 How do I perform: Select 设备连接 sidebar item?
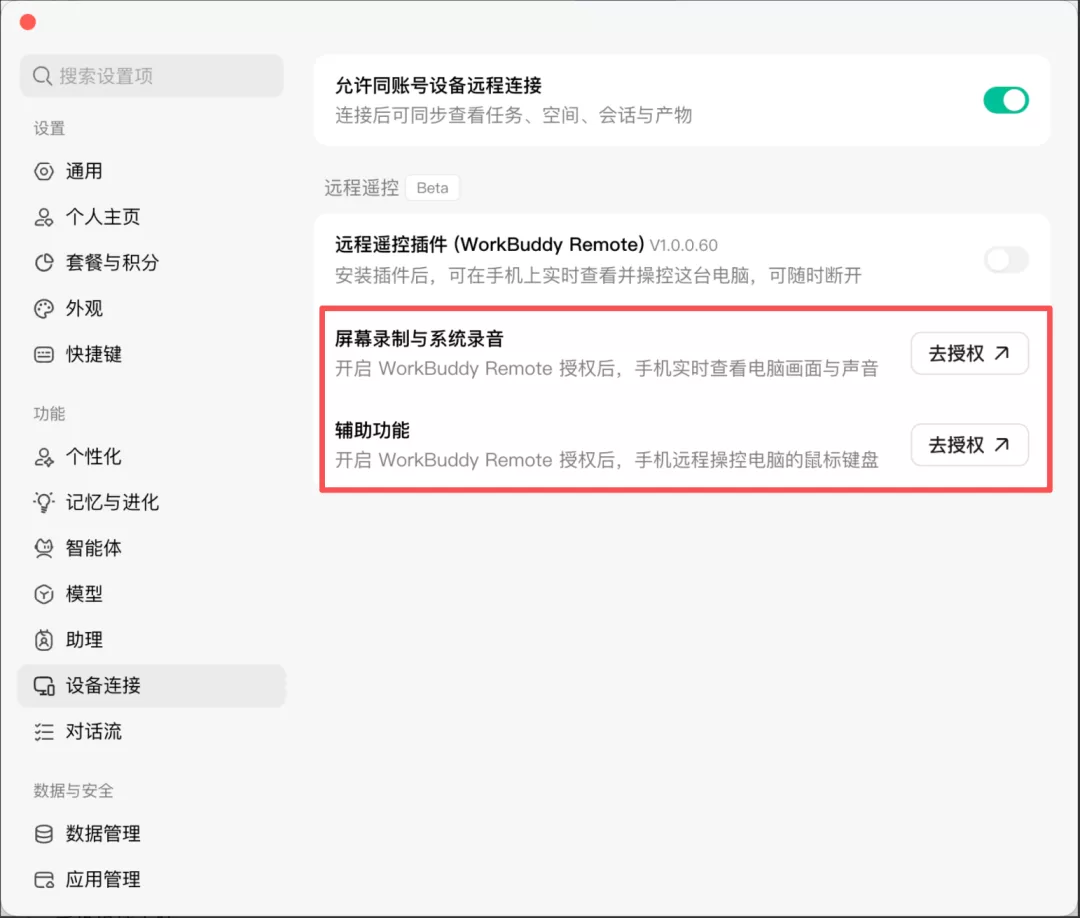tap(152, 686)
